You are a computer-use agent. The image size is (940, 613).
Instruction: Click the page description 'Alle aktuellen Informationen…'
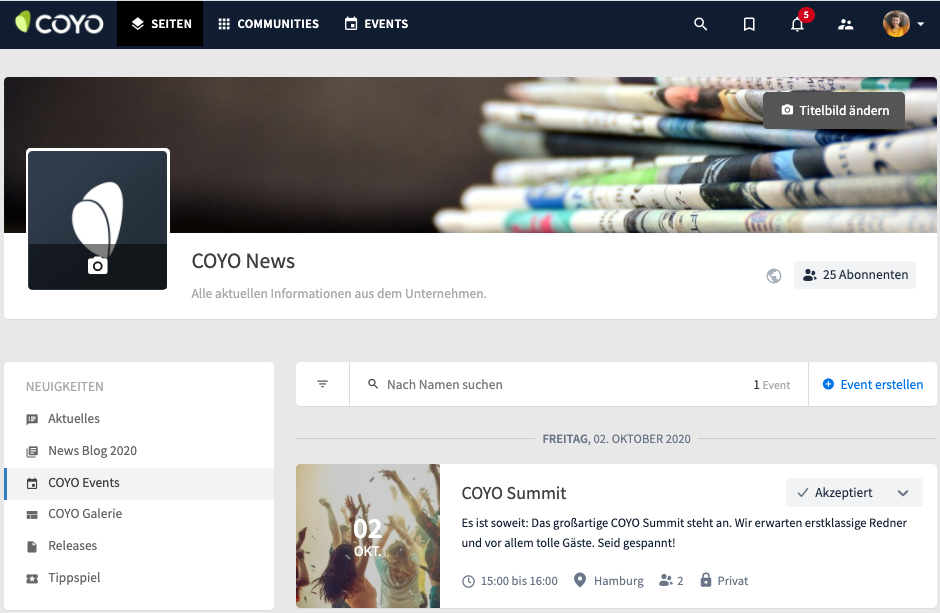click(339, 294)
